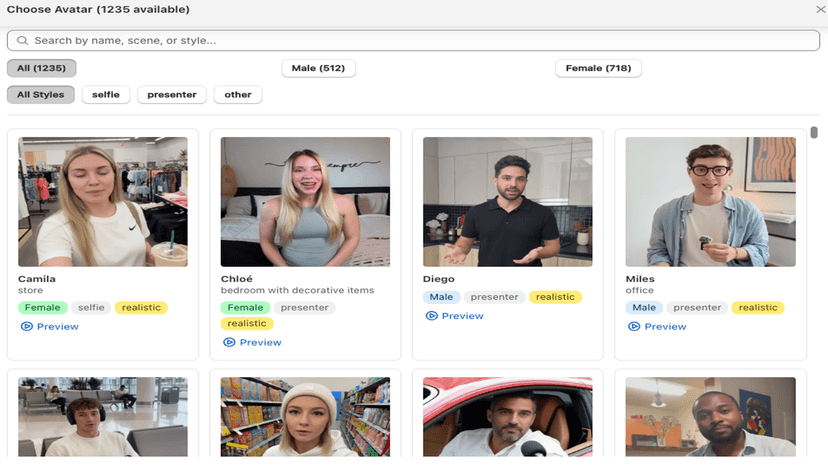Click the search magnifier icon
This screenshot has height=466, width=828.
coord(22,41)
